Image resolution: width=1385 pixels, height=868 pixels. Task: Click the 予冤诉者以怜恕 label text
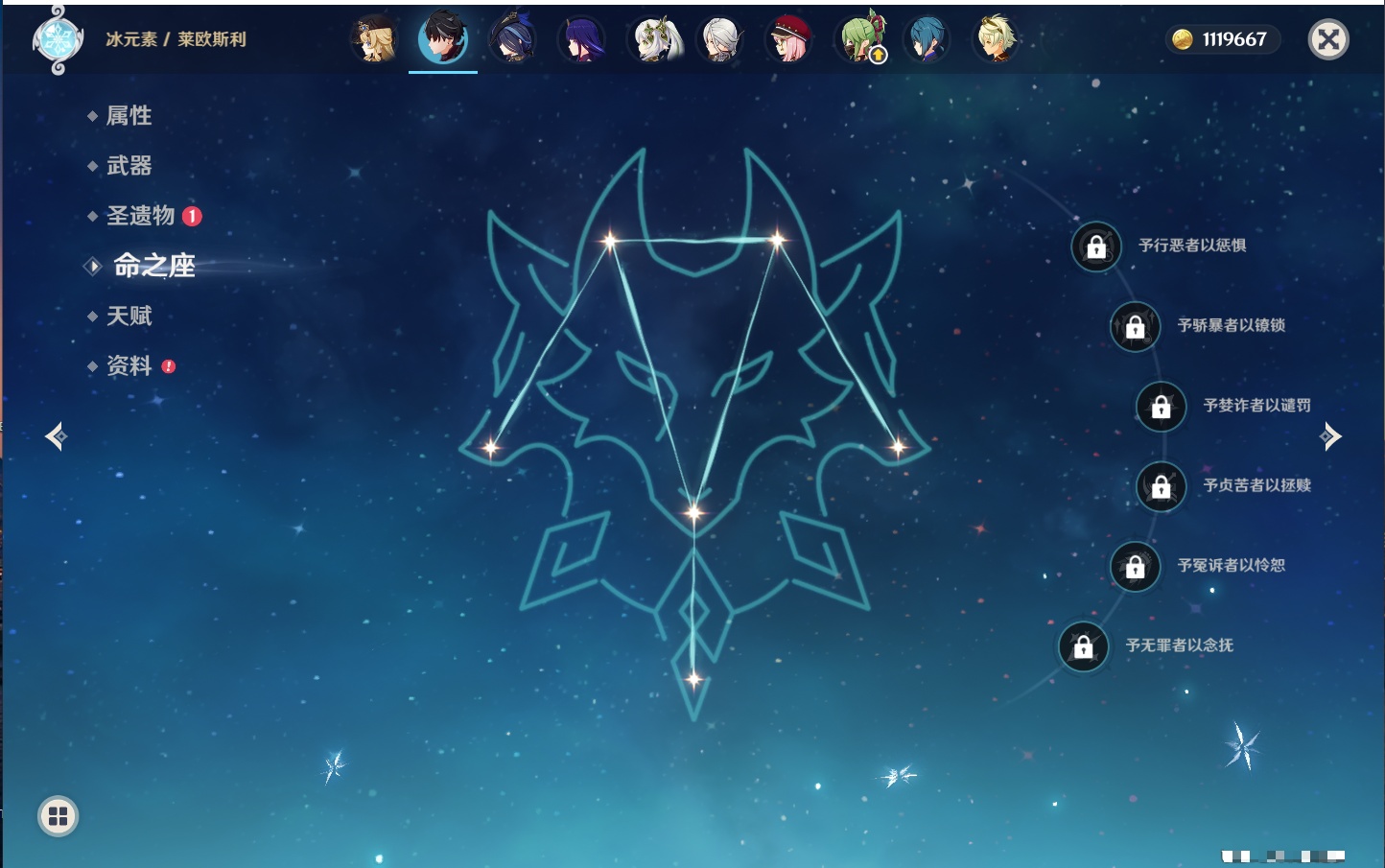[1232, 565]
